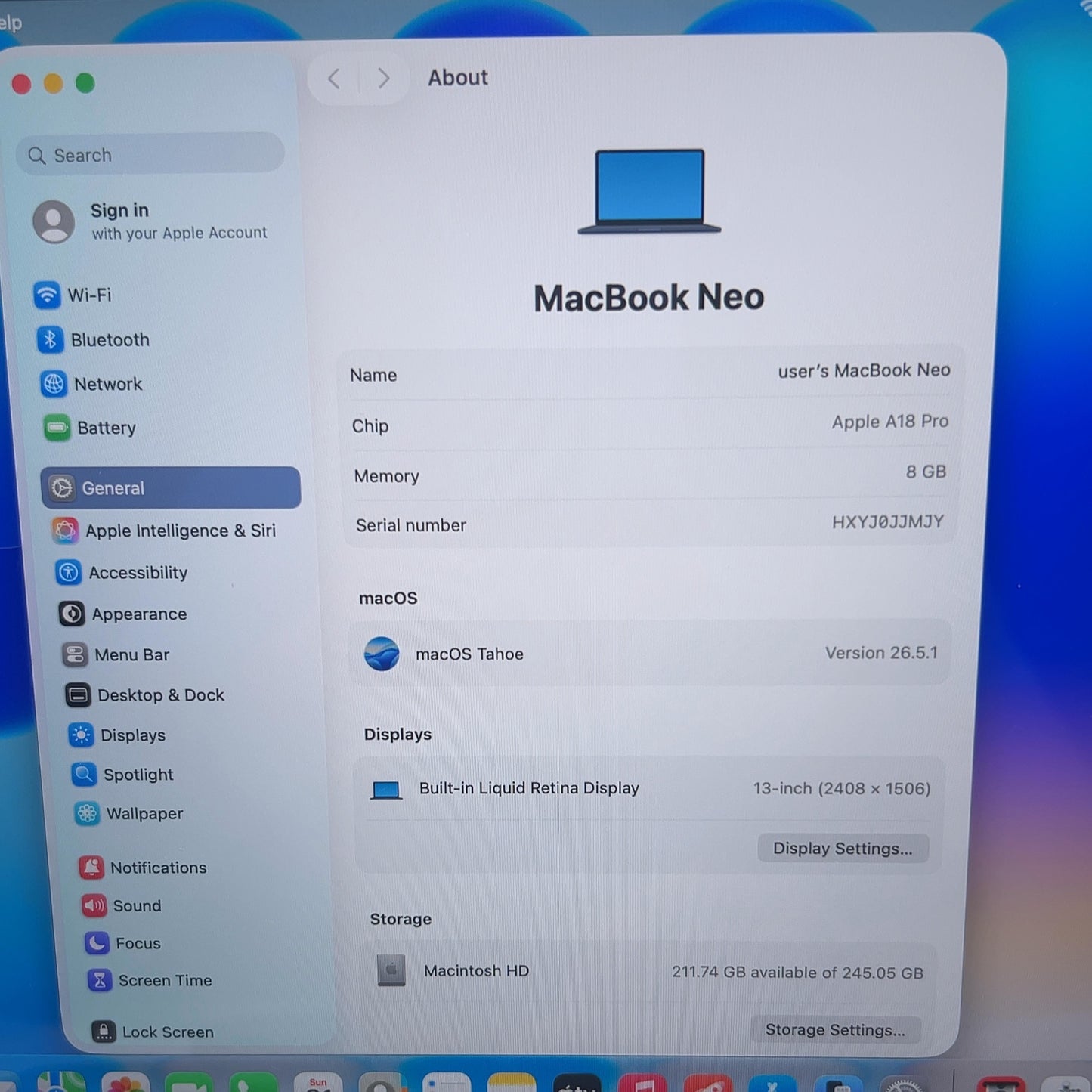Click the computer name "user's MacBook Neo"

click(864, 370)
